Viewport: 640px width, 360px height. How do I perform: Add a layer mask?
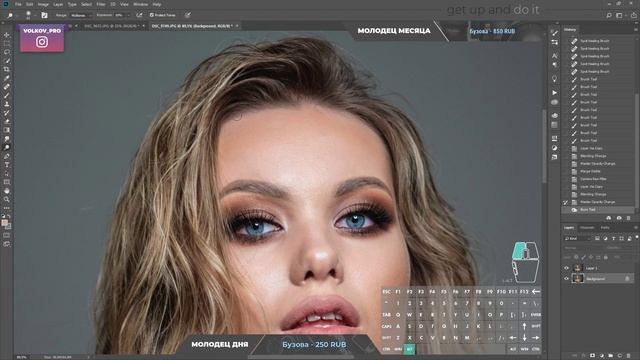pyautogui.click(x=593, y=356)
